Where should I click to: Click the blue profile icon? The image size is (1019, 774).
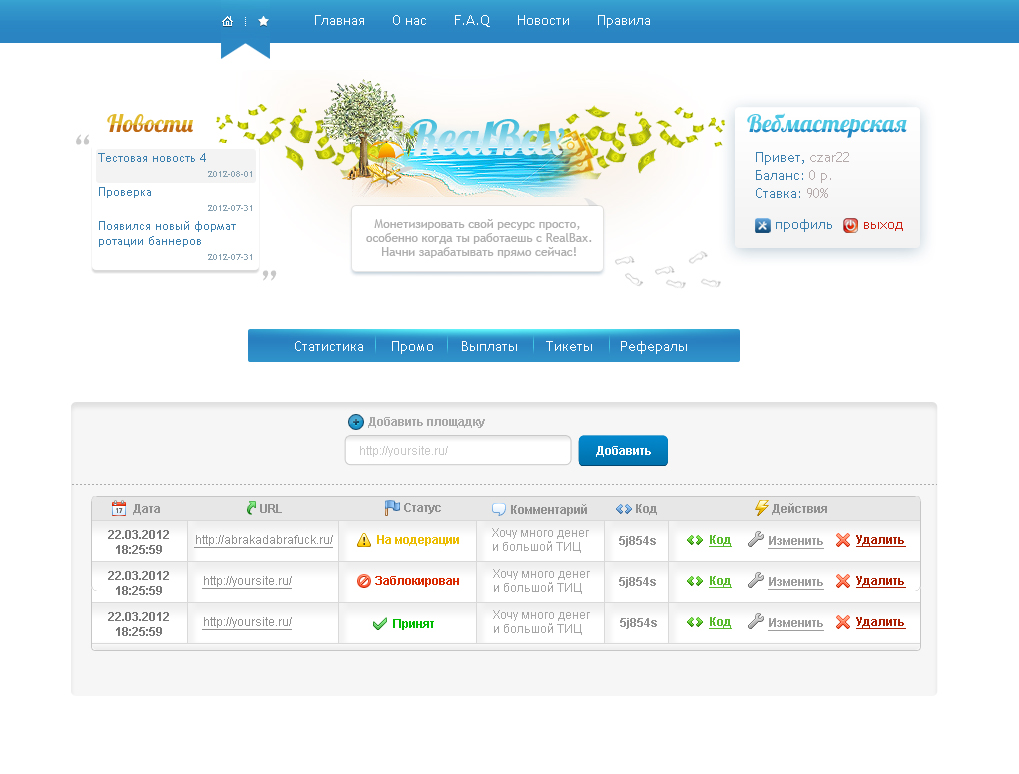click(x=762, y=226)
